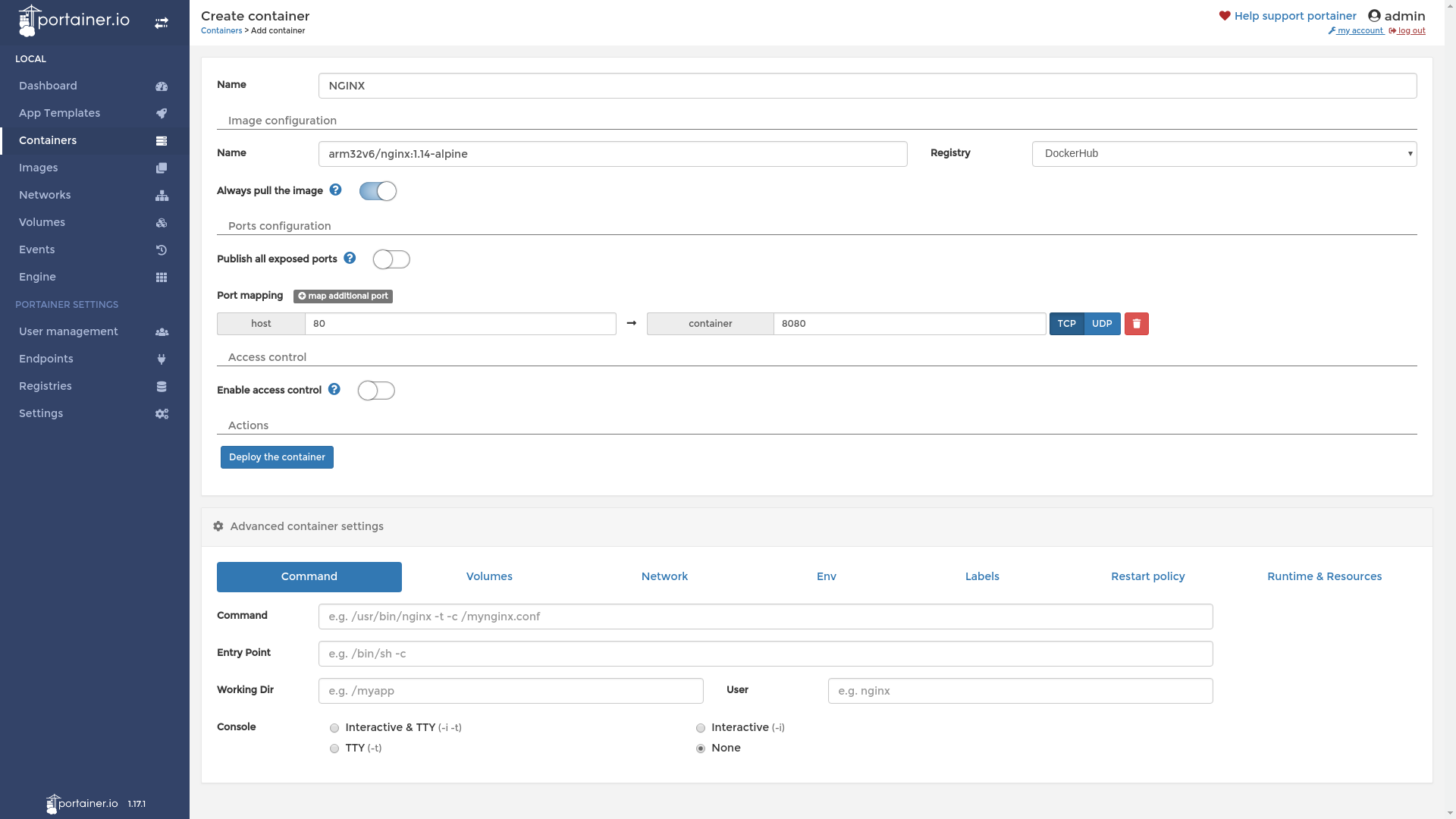This screenshot has width=1456, height=819.
Task: Switch to the Restart policy tab
Action: point(1148,577)
